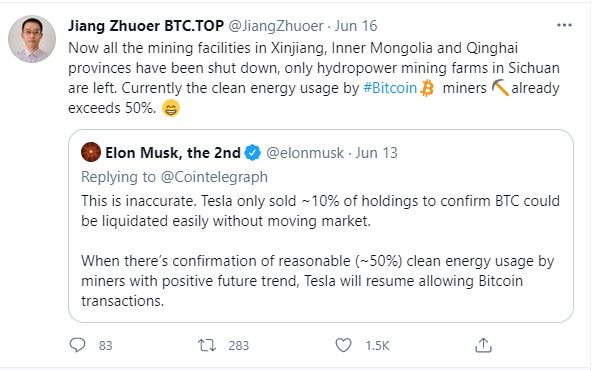
Task: Click the Jun 16 tweet date
Action: click(356, 26)
